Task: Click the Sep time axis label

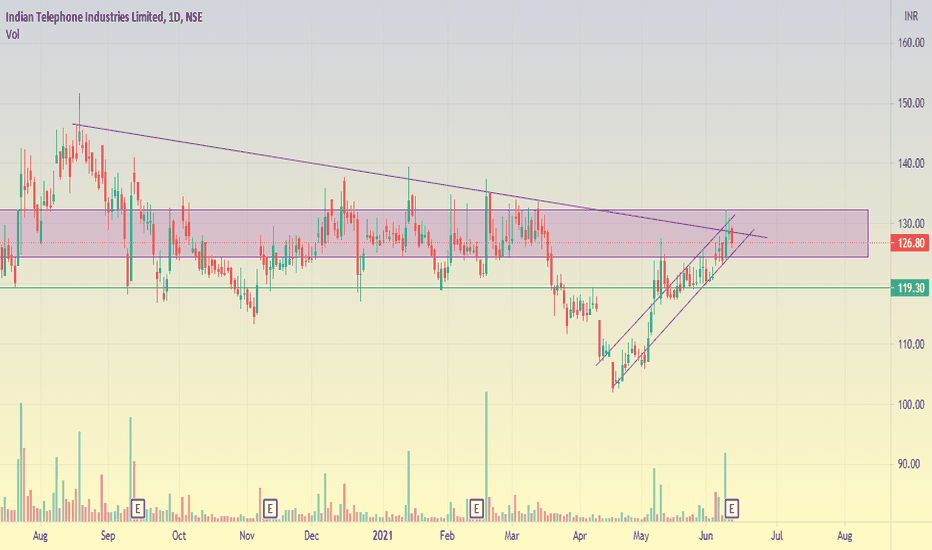Action: [x=108, y=536]
